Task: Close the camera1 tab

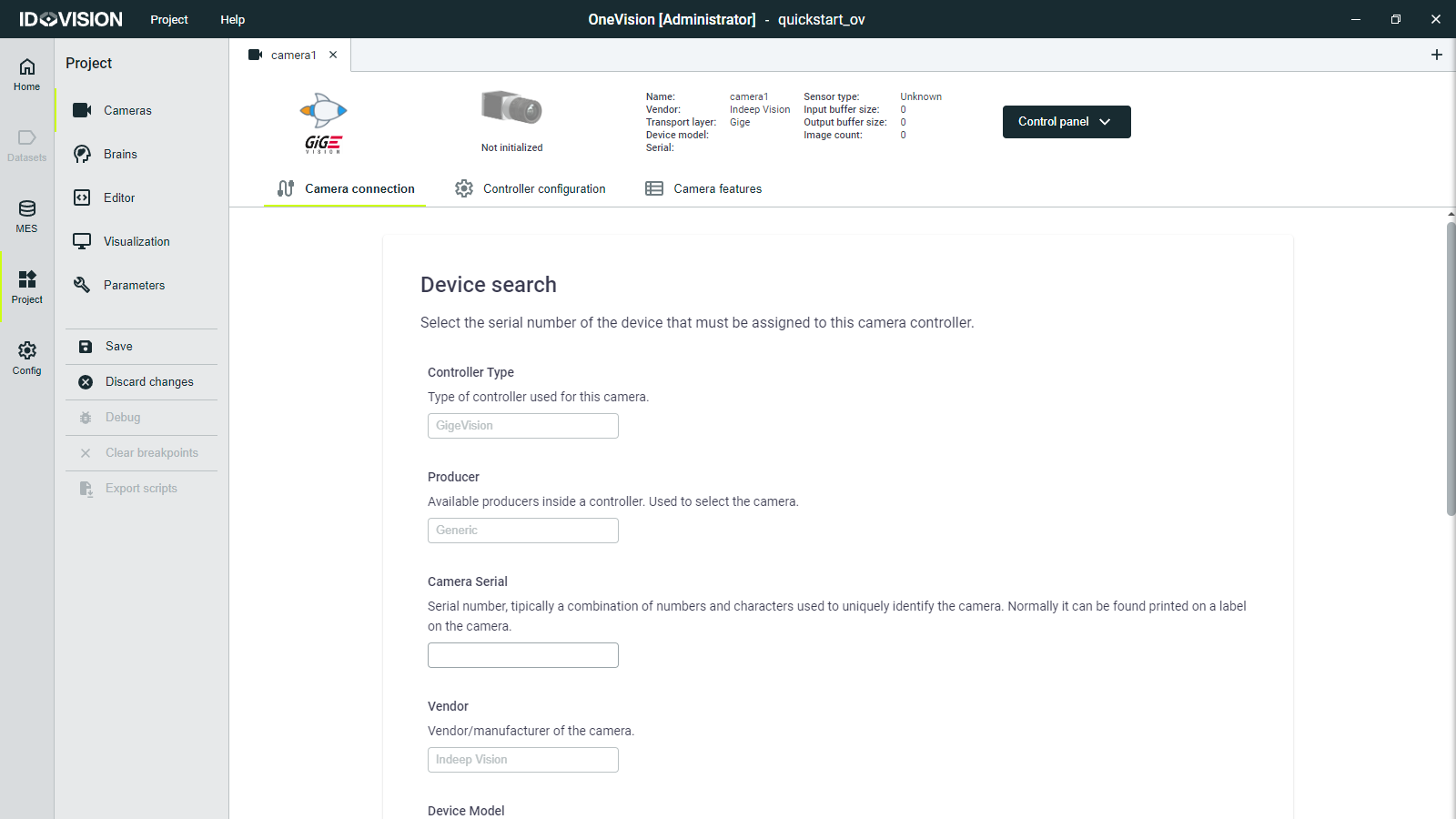Action: (x=333, y=55)
